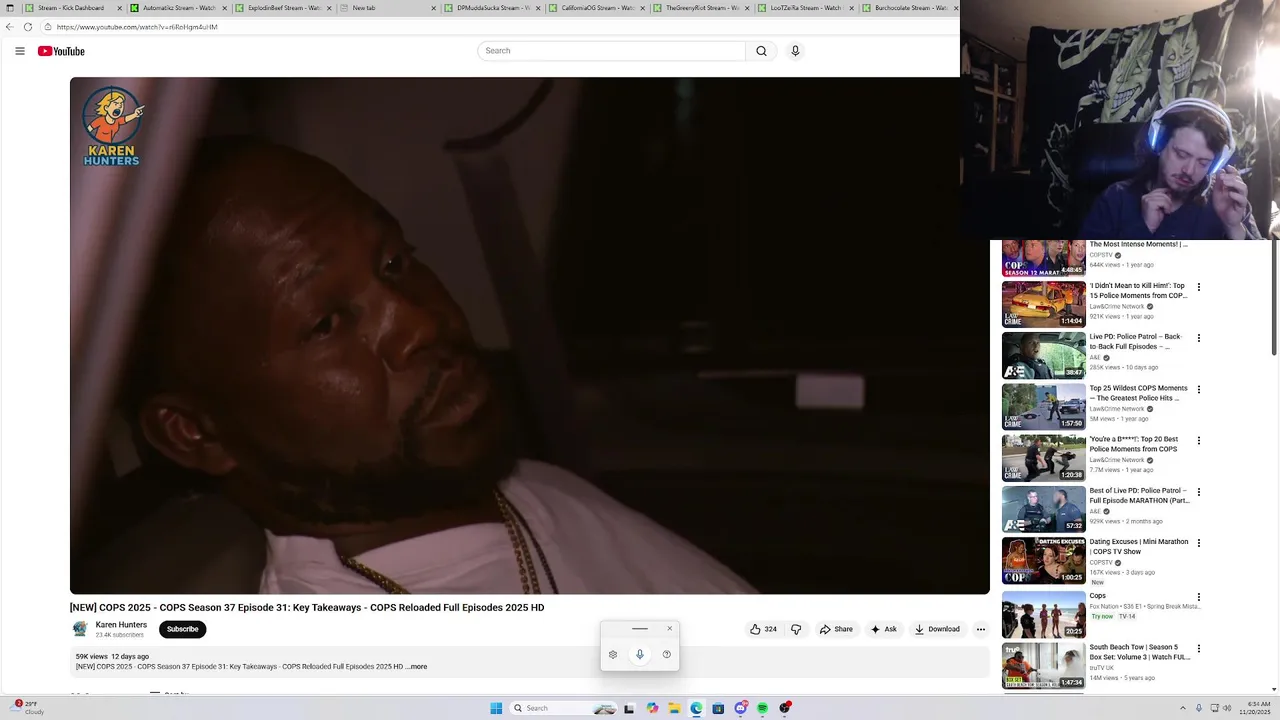Open the Ask AI button

[x=883, y=629]
